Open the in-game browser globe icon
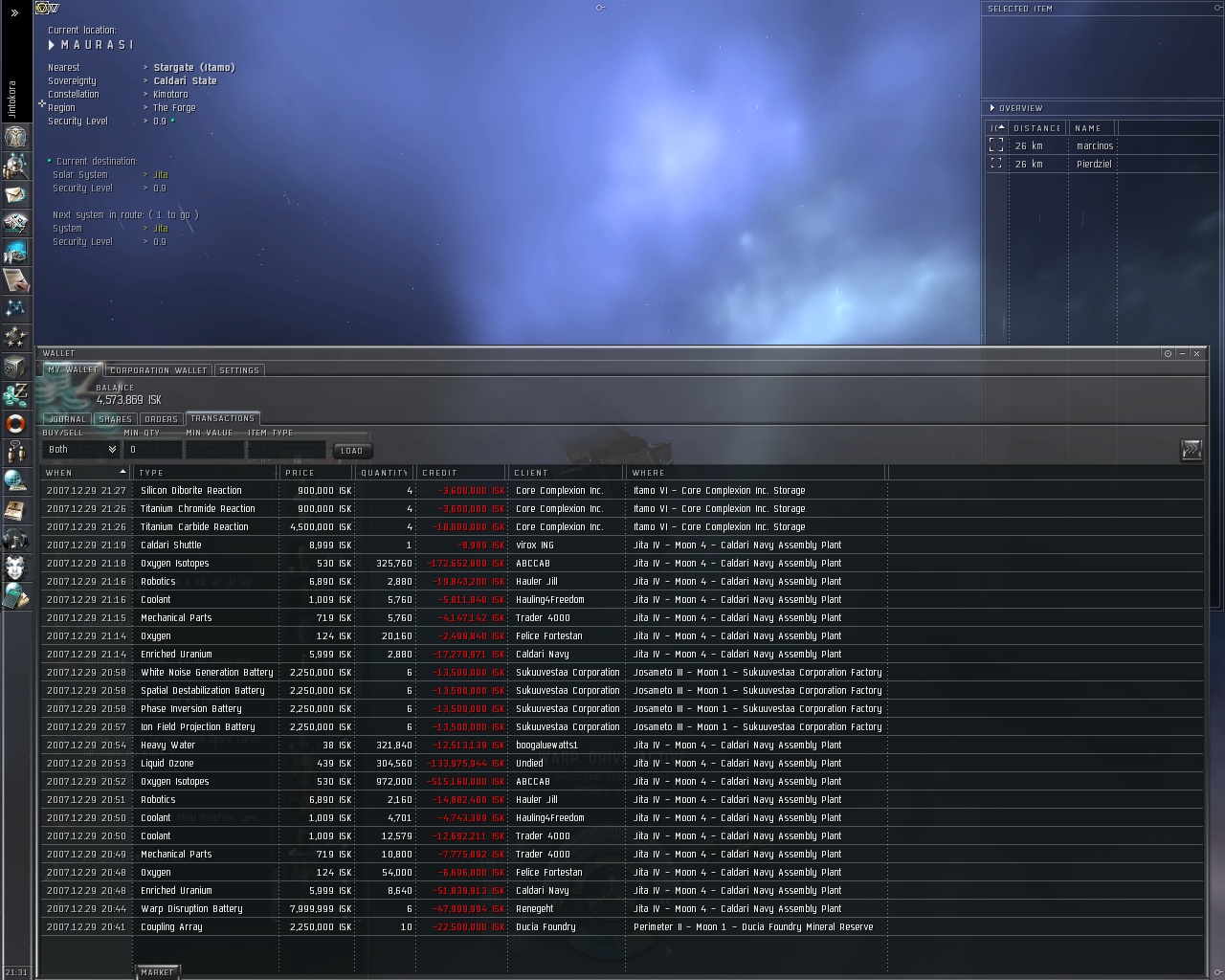This screenshot has height=980, width=1225. [15, 480]
